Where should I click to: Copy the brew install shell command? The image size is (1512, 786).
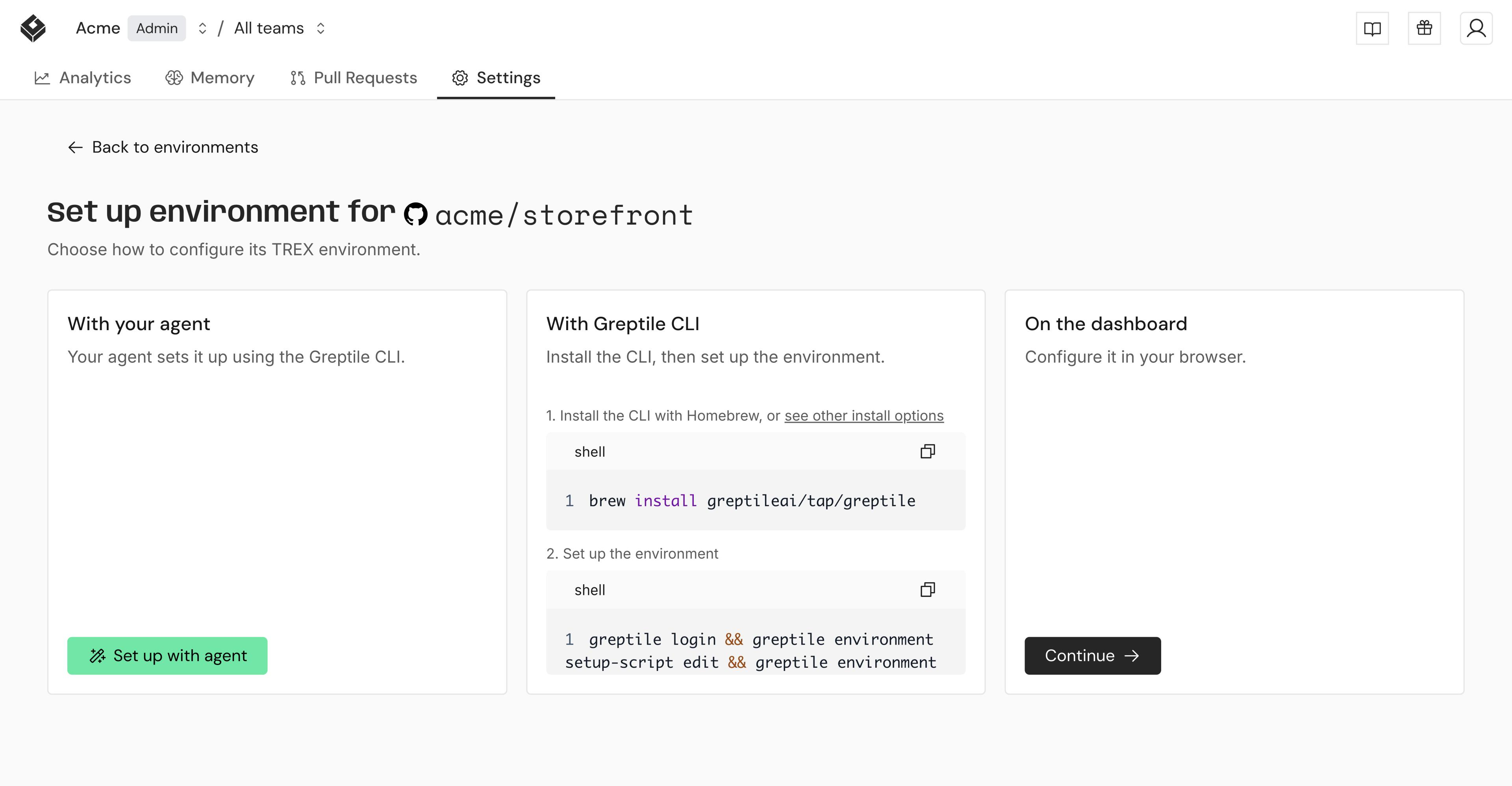[927, 451]
